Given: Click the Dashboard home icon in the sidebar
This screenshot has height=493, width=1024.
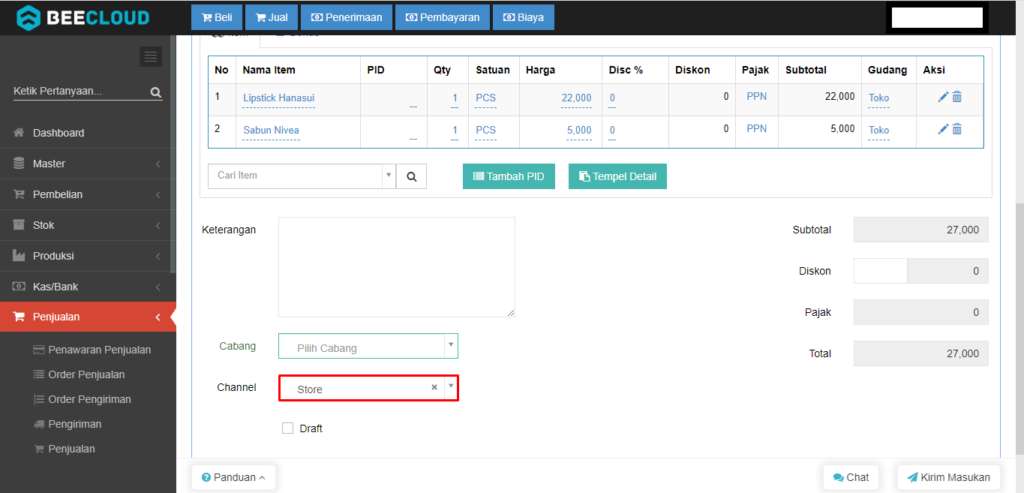Looking at the screenshot, I should tap(19, 133).
